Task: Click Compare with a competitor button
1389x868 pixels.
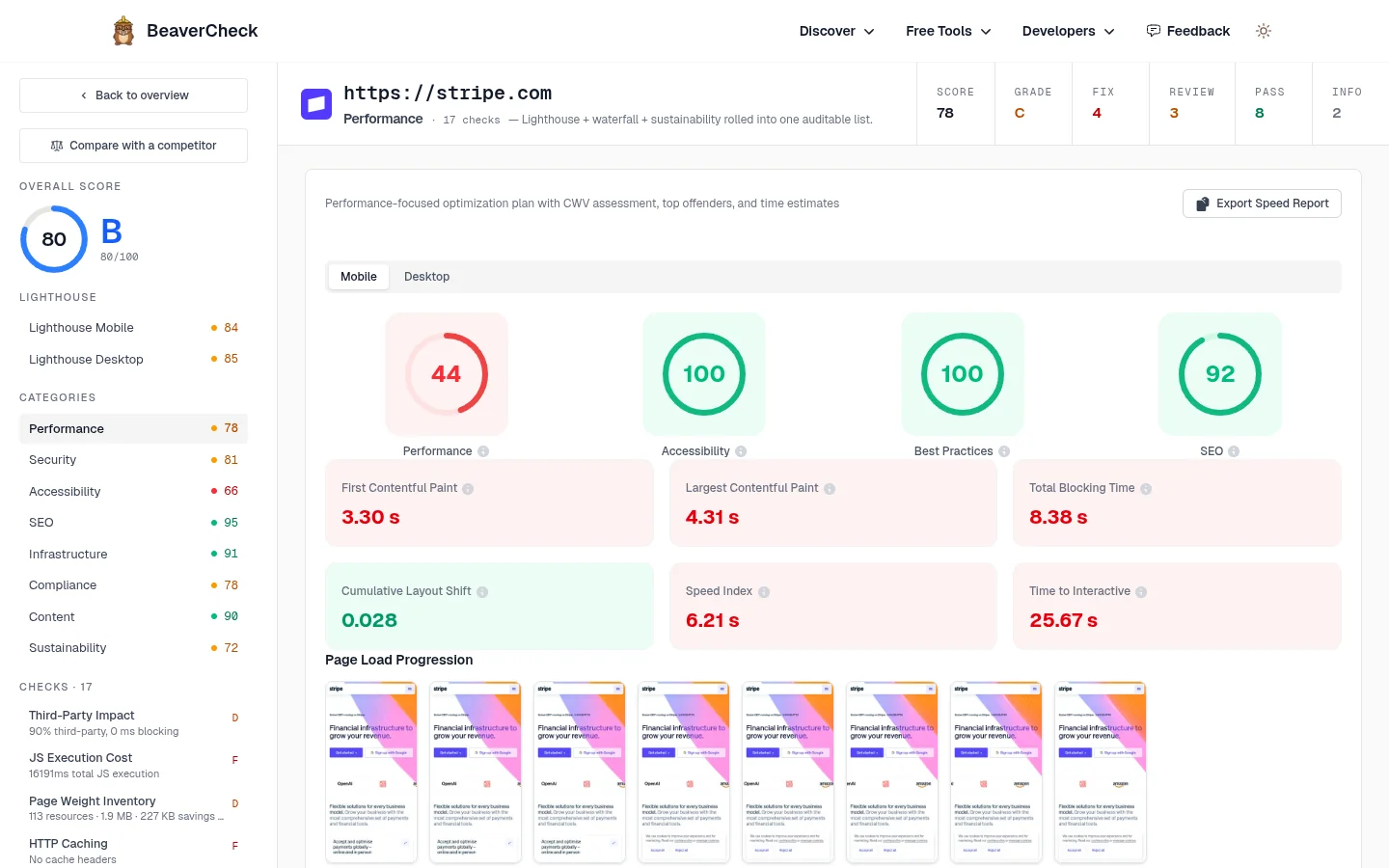Action: point(133,146)
